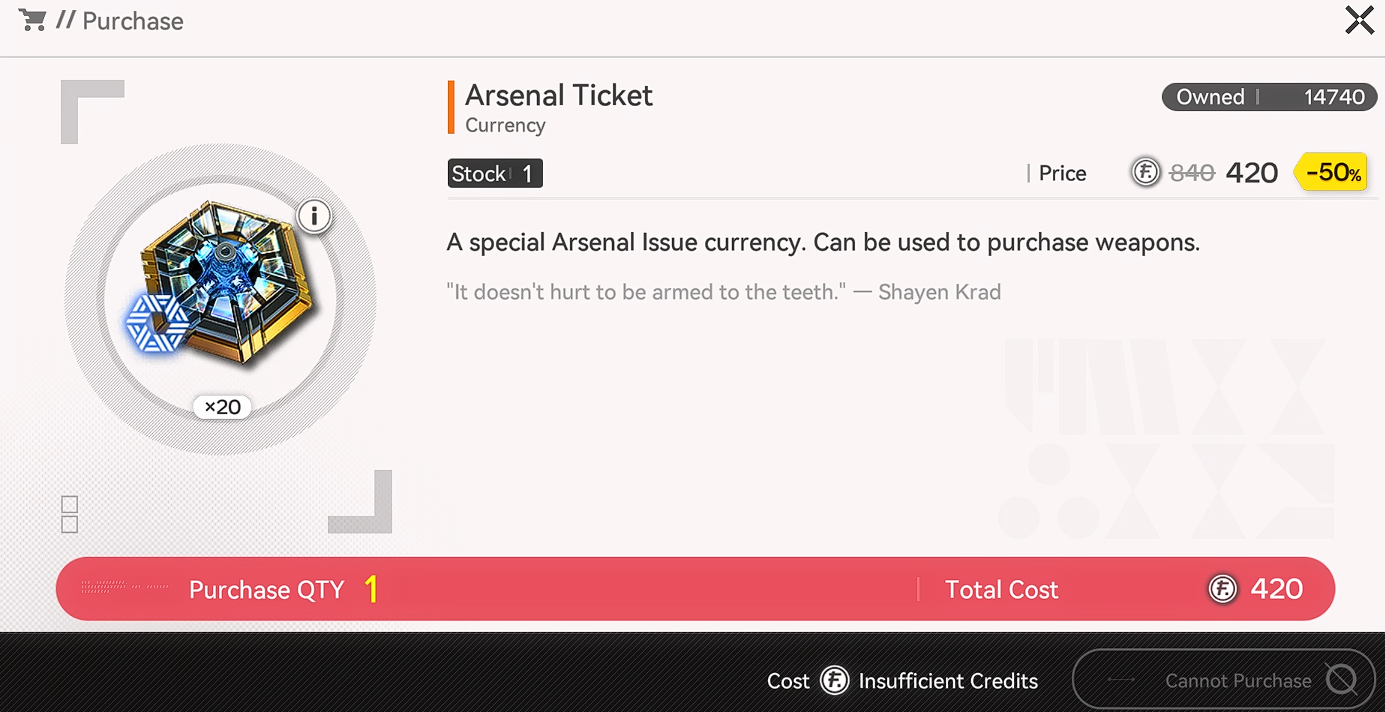Click the Insufficient Credits text
The height and width of the screenshot is (712, 1385).
click(x=948, y=681)
